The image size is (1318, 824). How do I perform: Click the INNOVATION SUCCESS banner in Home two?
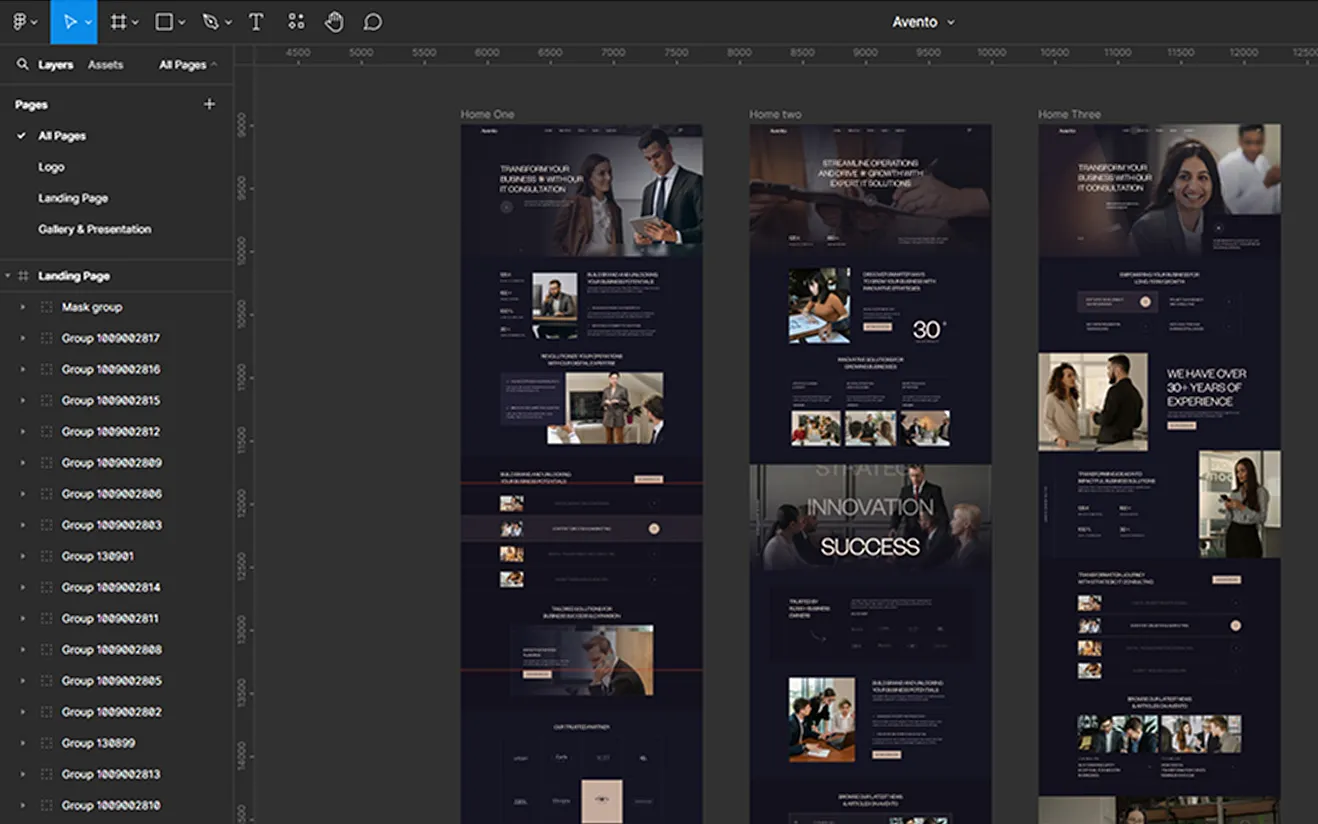(870, 517)
